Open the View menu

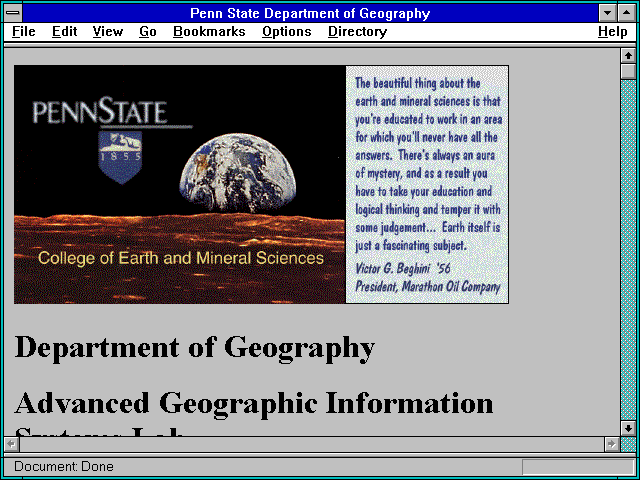[108, 32]
